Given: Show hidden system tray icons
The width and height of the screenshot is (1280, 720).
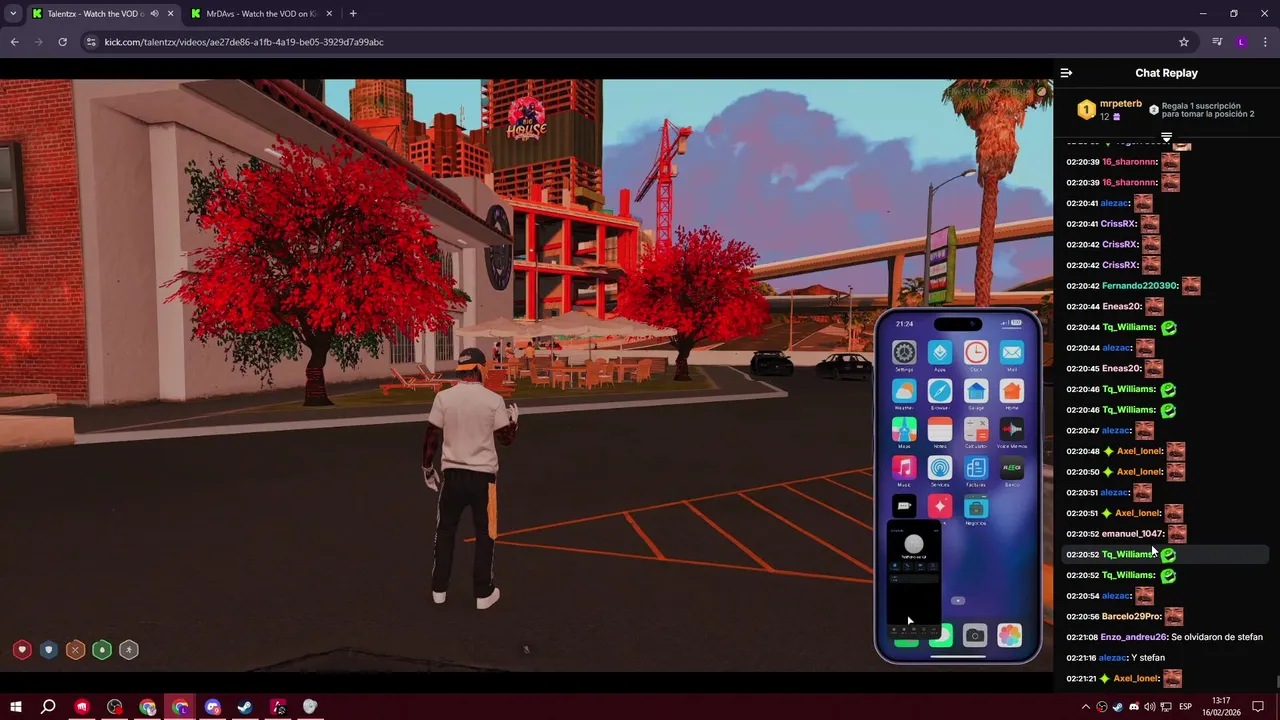Looking at the screenshot, I should (x=1086, y=707).
